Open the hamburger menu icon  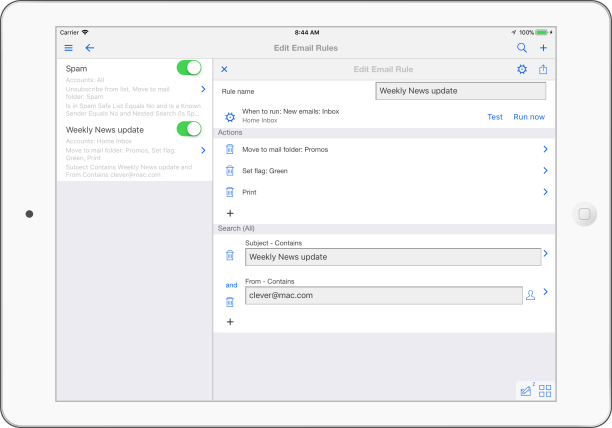point(68,48)
